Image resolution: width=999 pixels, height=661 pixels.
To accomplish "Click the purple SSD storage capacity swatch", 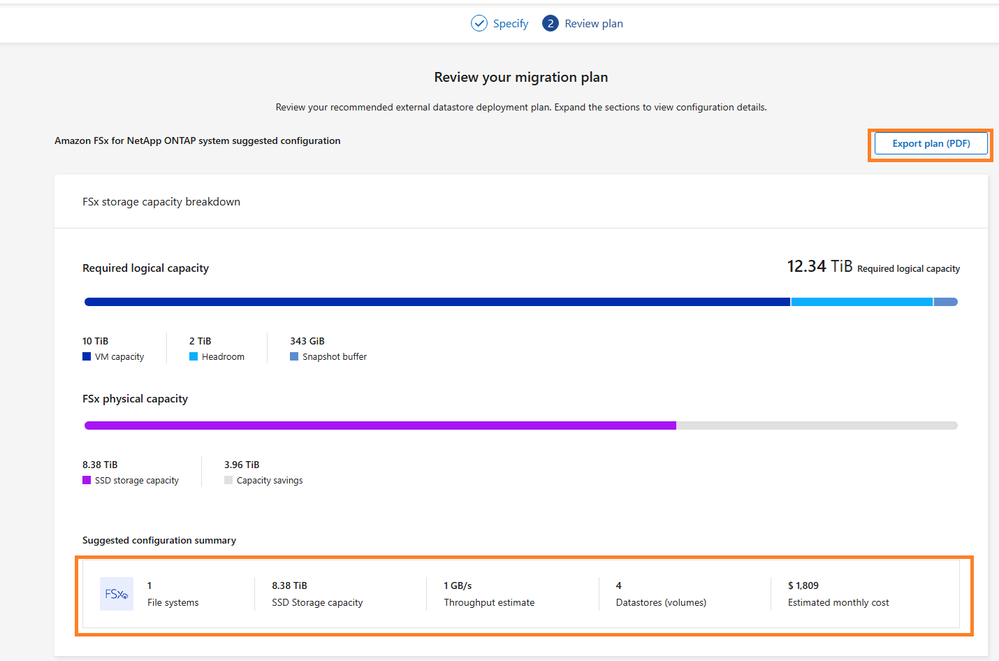I will (x=87, y=481).
